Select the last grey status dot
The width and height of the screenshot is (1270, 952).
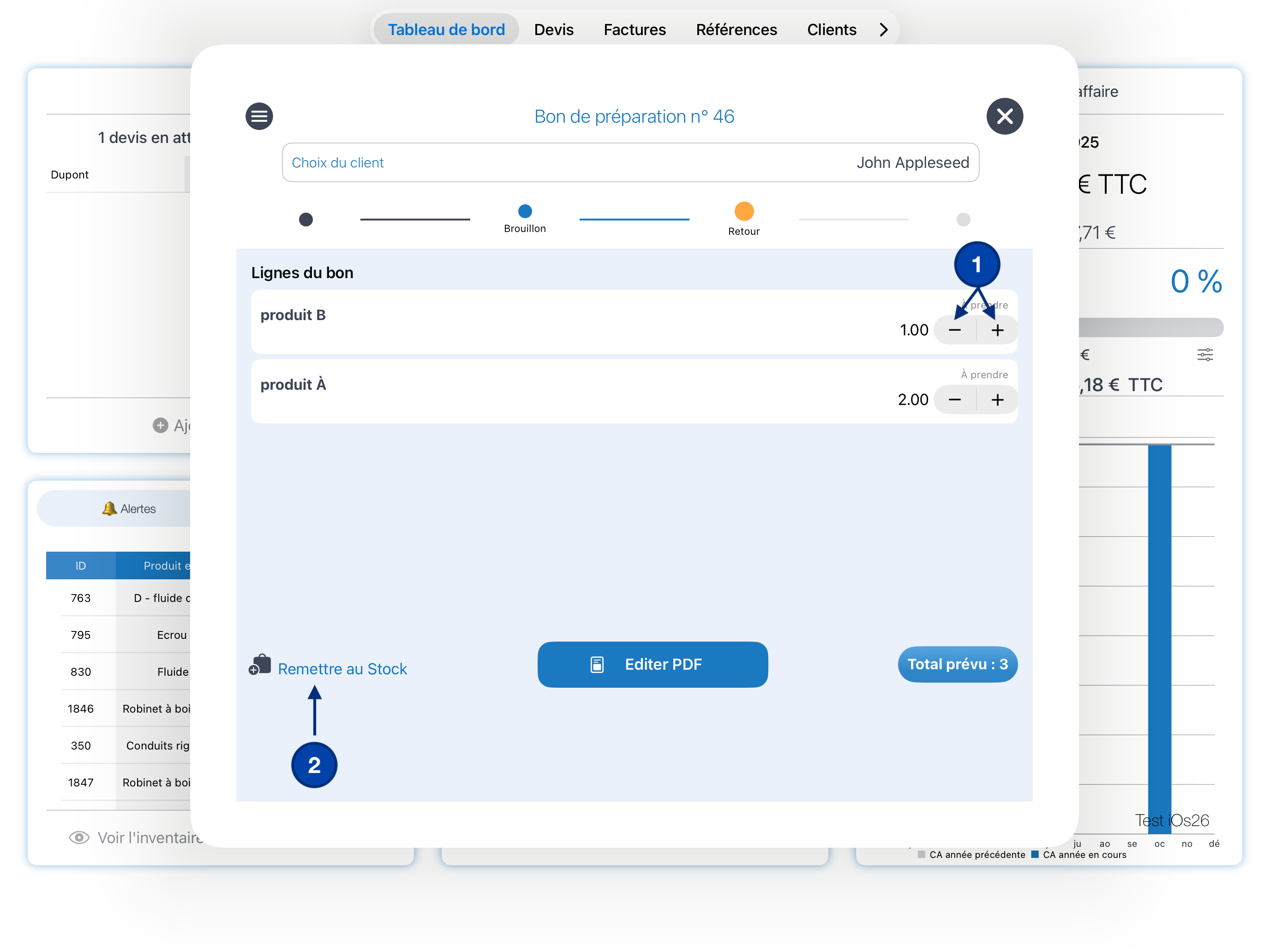point(963,219)
